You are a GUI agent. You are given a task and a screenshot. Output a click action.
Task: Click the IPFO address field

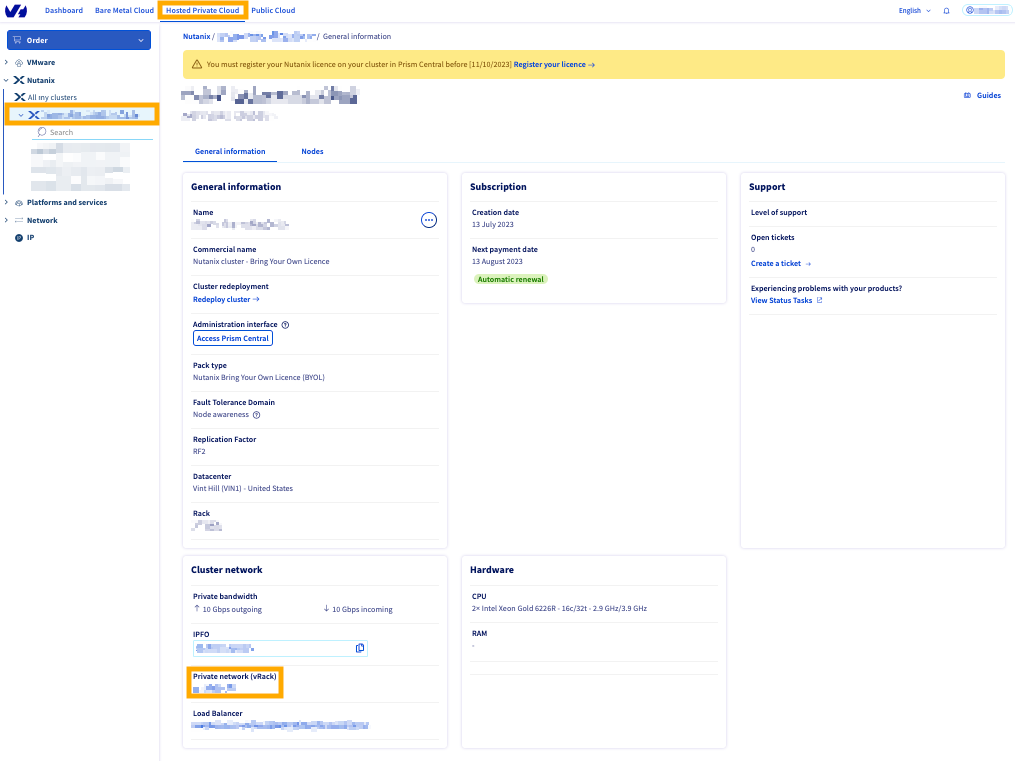[280, 648]
